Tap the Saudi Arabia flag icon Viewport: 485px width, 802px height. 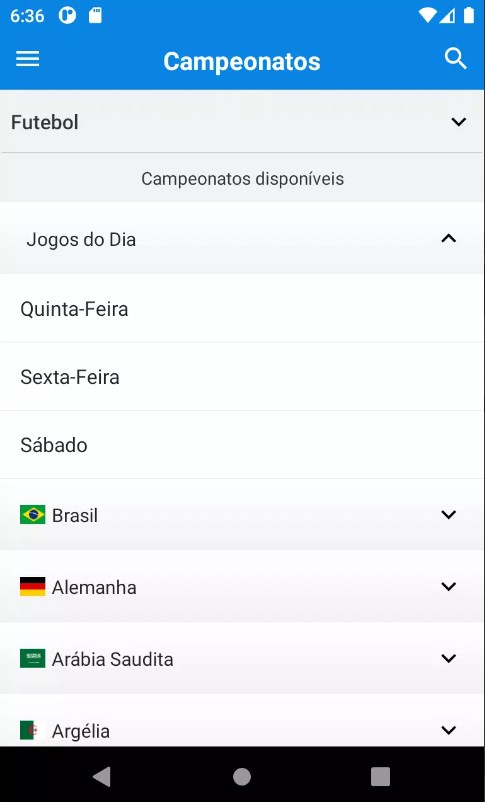tap(32, 659)
